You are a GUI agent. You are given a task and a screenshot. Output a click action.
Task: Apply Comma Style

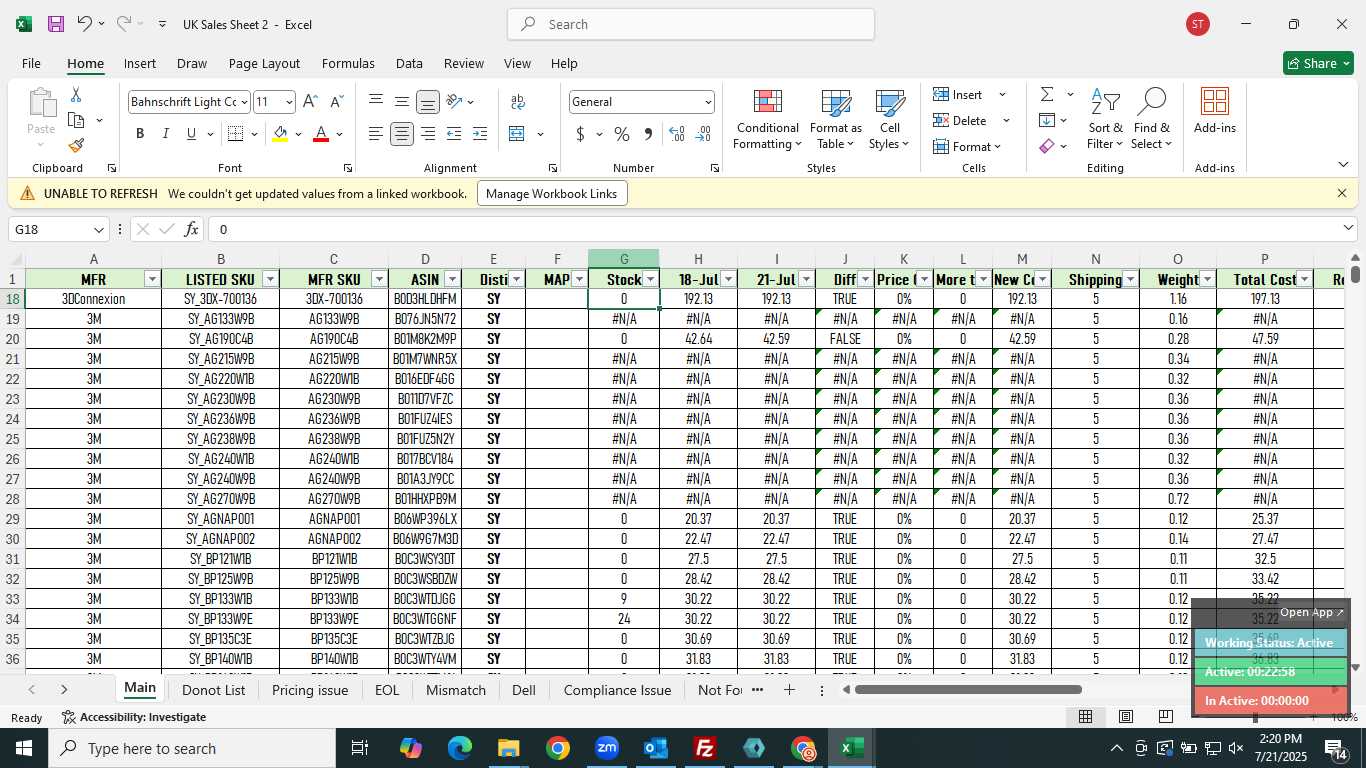pyautogui.click(x=648, y=134)
